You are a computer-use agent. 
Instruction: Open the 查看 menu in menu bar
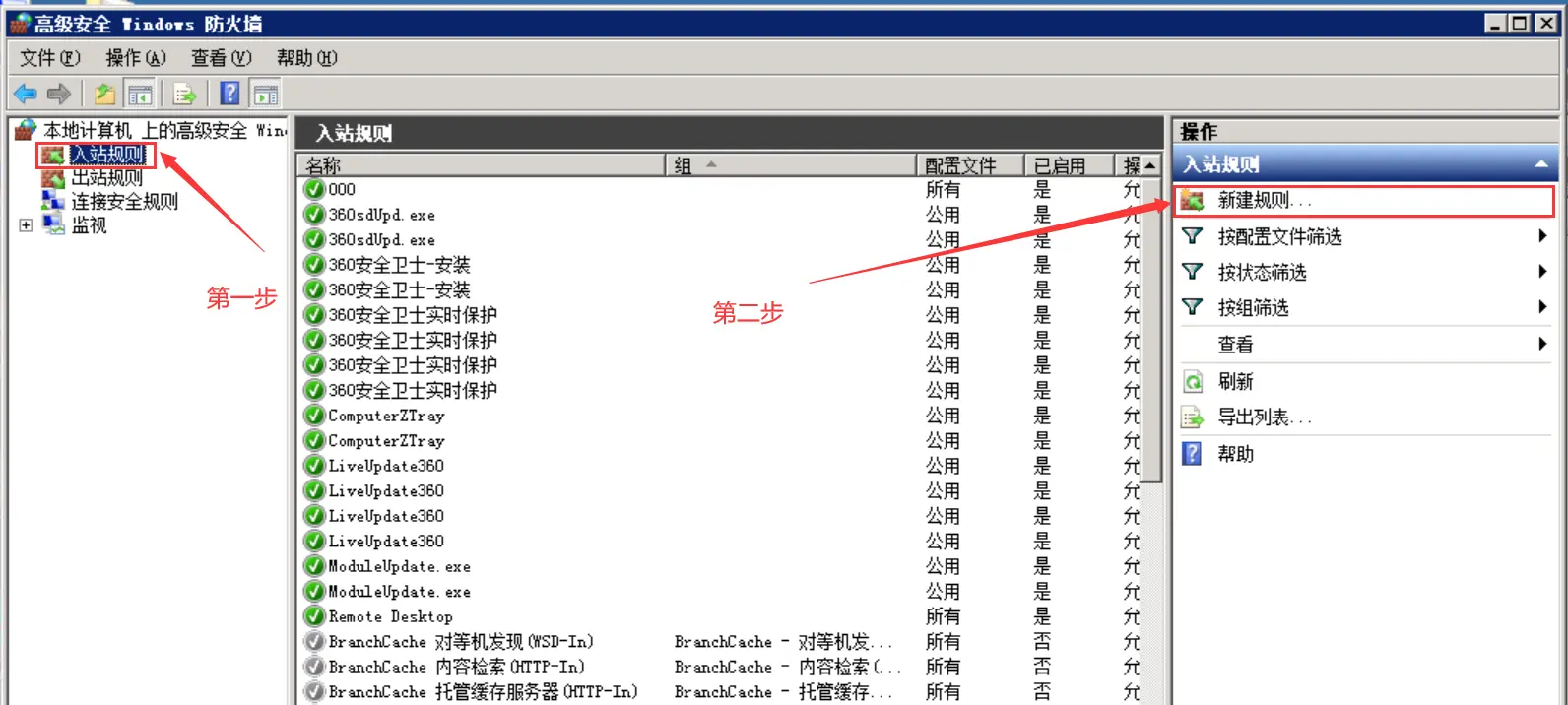[x=221, y=58]
